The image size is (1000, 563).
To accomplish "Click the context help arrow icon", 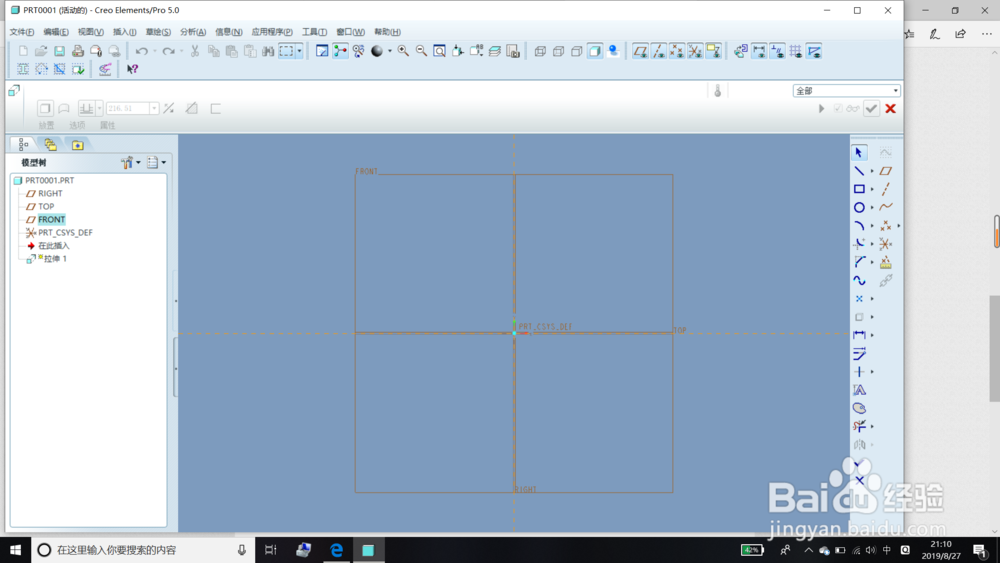I will 132,69.
